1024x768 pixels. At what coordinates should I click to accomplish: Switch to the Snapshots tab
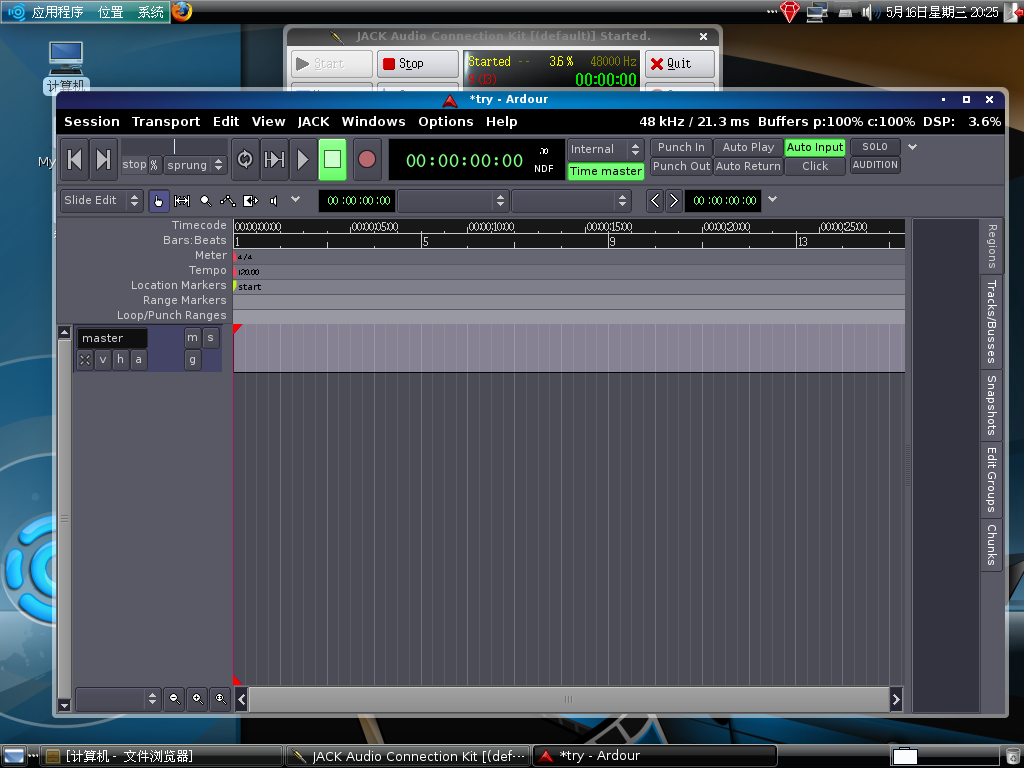click(991, 405)
